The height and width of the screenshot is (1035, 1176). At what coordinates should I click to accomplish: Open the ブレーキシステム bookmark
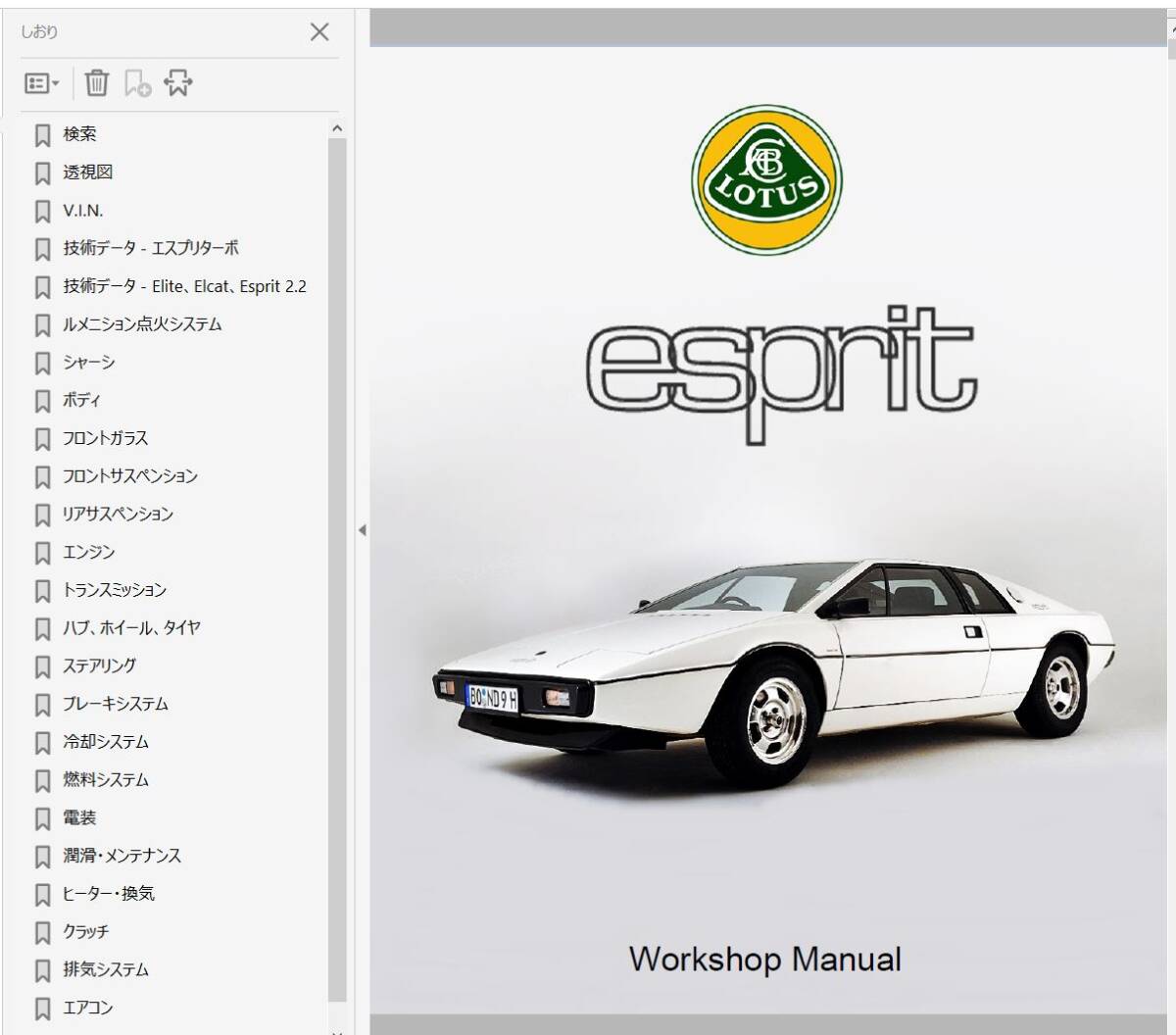116,705
